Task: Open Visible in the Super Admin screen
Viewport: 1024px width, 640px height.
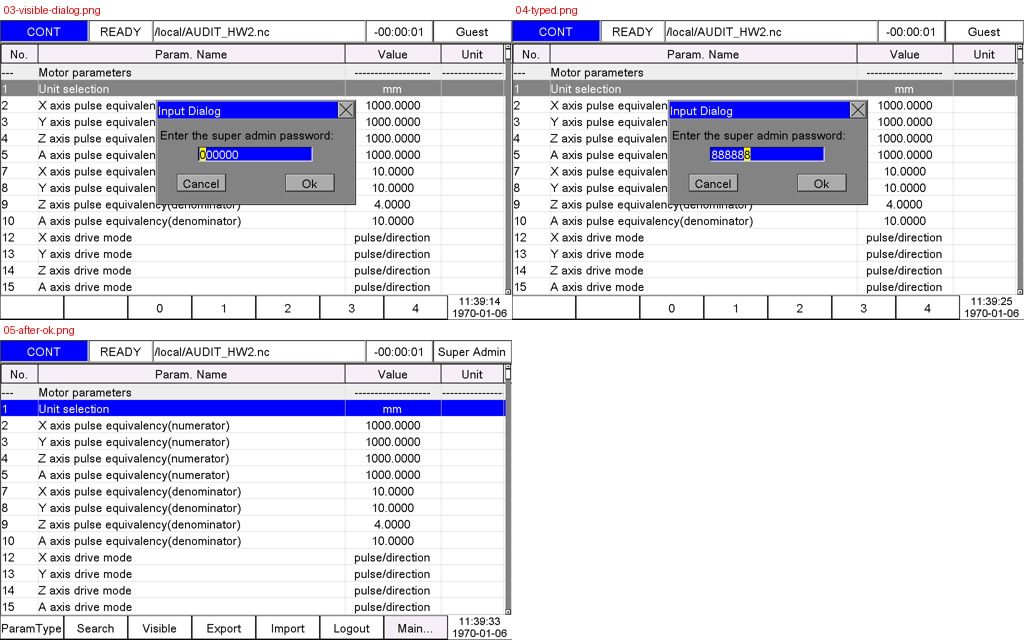Action: point(159,628)
